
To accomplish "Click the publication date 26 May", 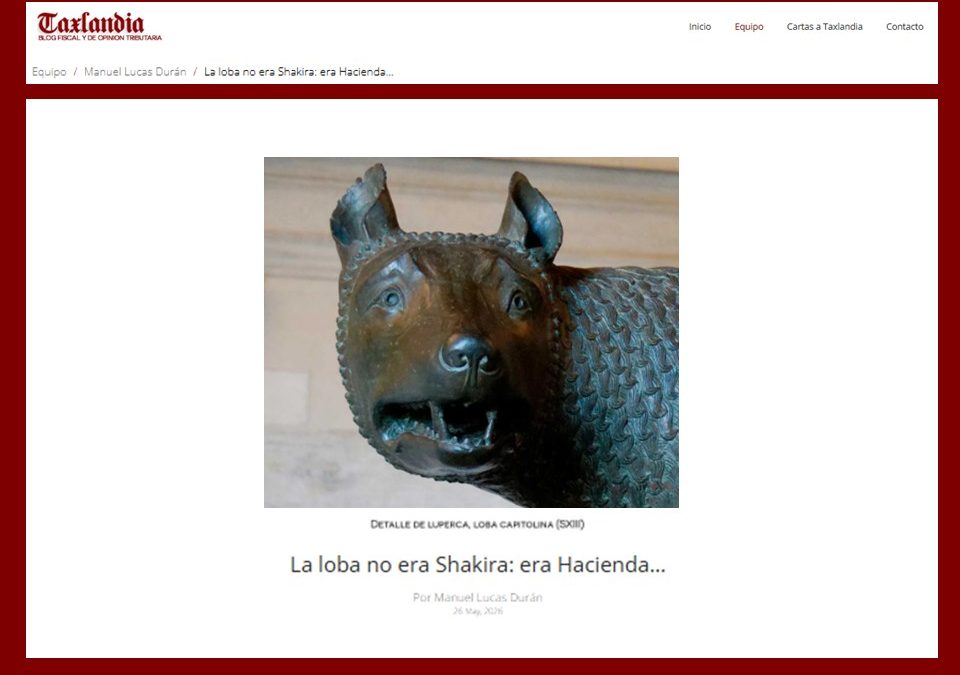I will tap(477, 611).
